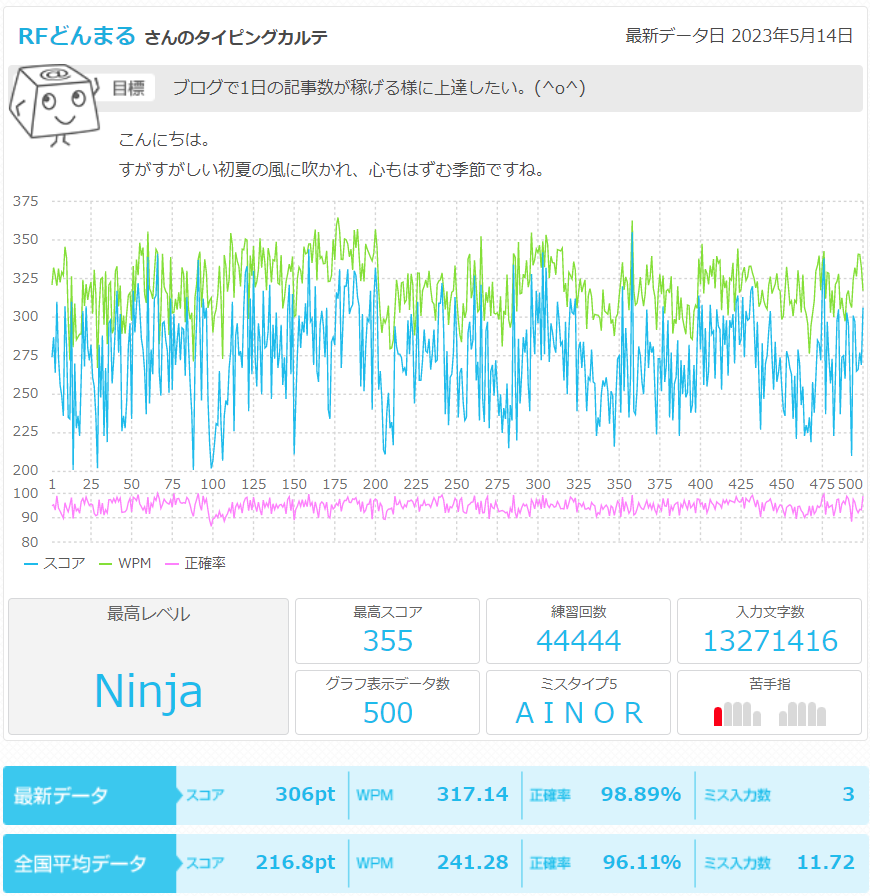Screen dimensions: 870x896
Task: Click the date 最新データ日 2023年5月14日
Action: (x=739, y=35)
